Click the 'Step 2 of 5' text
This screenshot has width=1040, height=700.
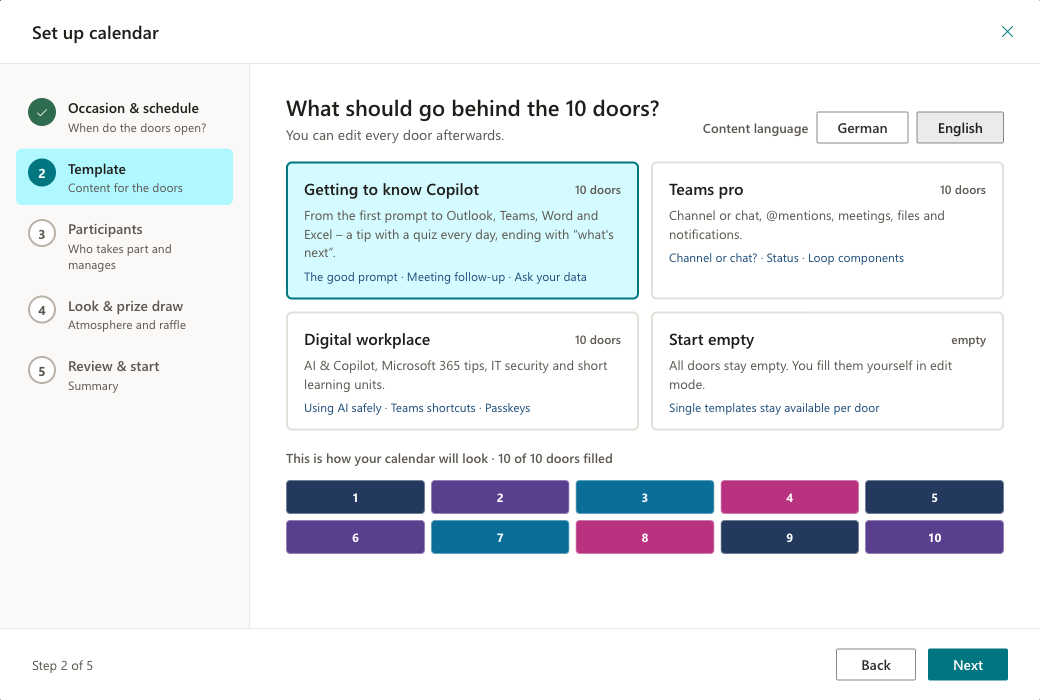(x=62, y=665)
